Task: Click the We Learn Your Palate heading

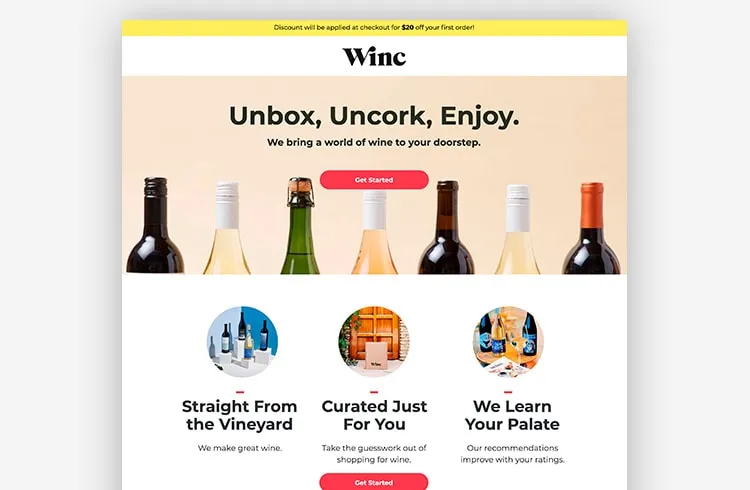Action: coord(512,415)
